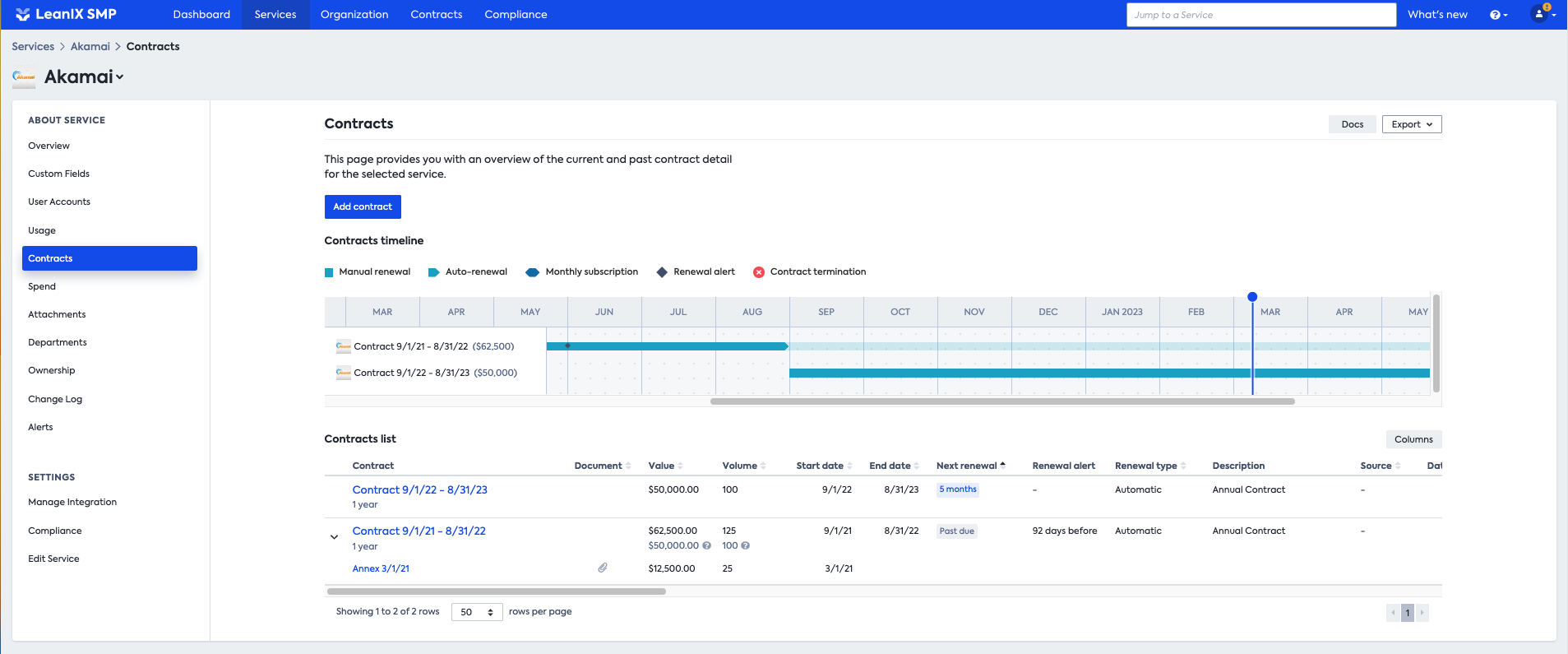Open the rows per page selector
Screen dimensions: 1568x654
(x=477, y=612)
